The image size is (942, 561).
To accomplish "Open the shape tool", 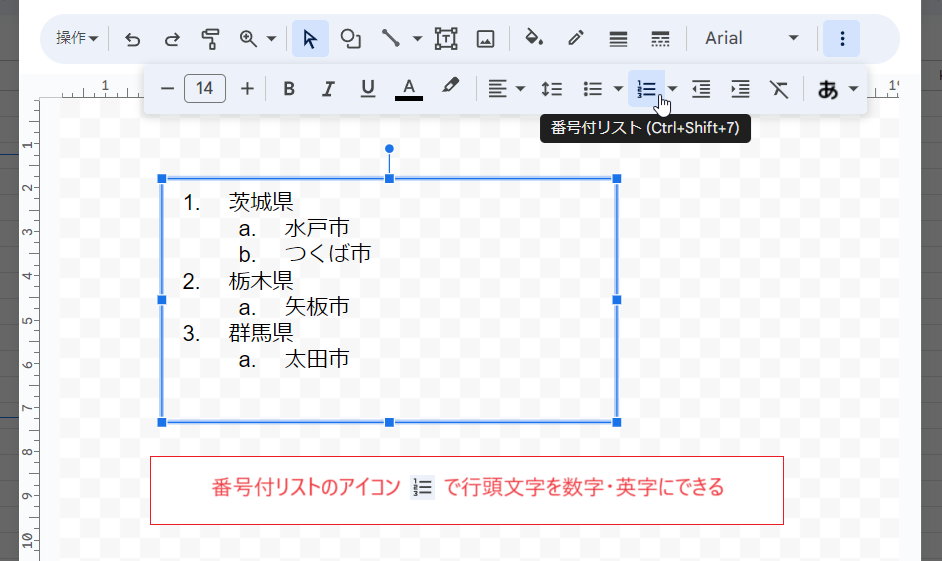I will [x=351, y=39].
